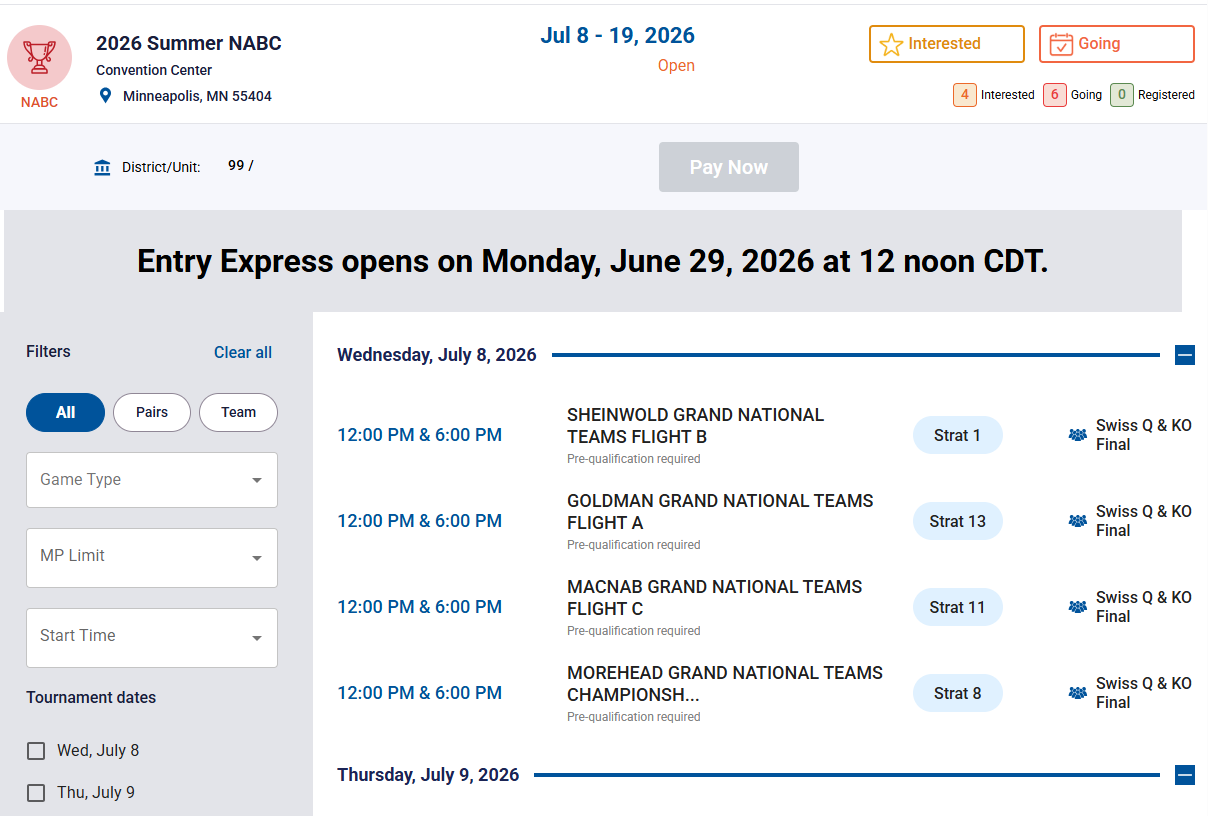Click the Clear all filters link
1208x816 pixels.
click(x=243, y=352)
